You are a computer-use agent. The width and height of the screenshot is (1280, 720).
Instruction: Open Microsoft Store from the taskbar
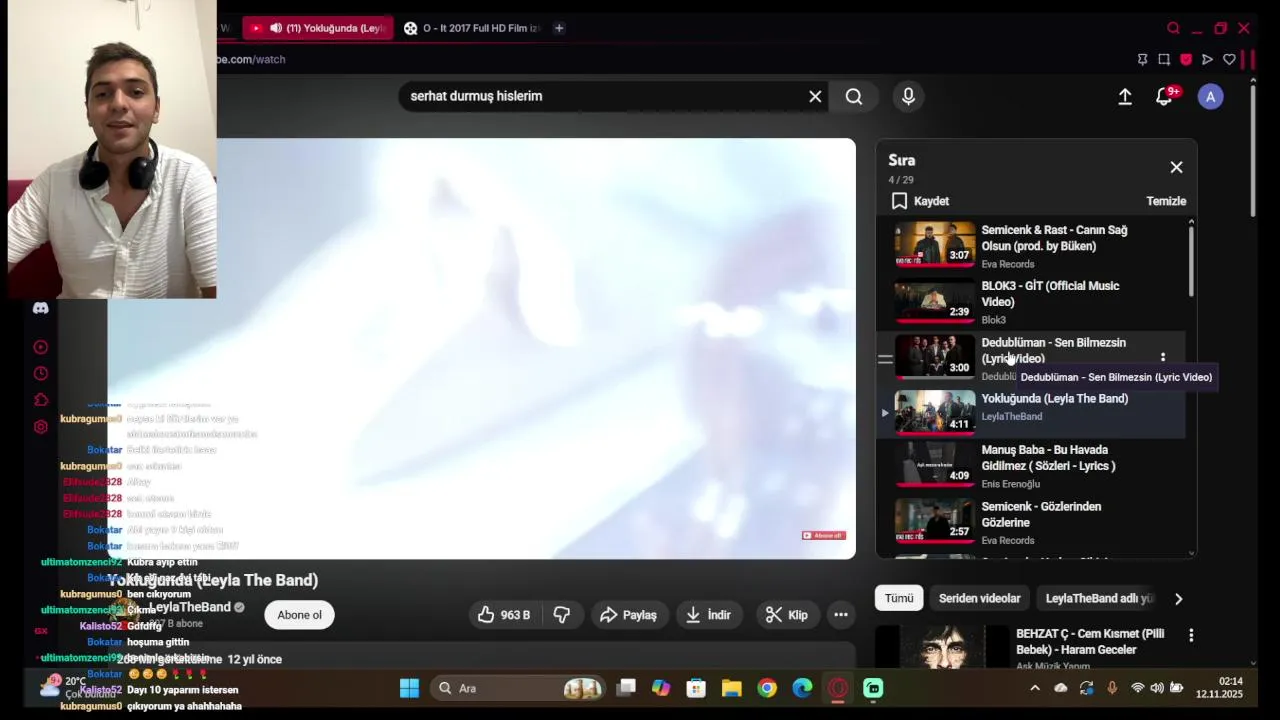[696, 688]
